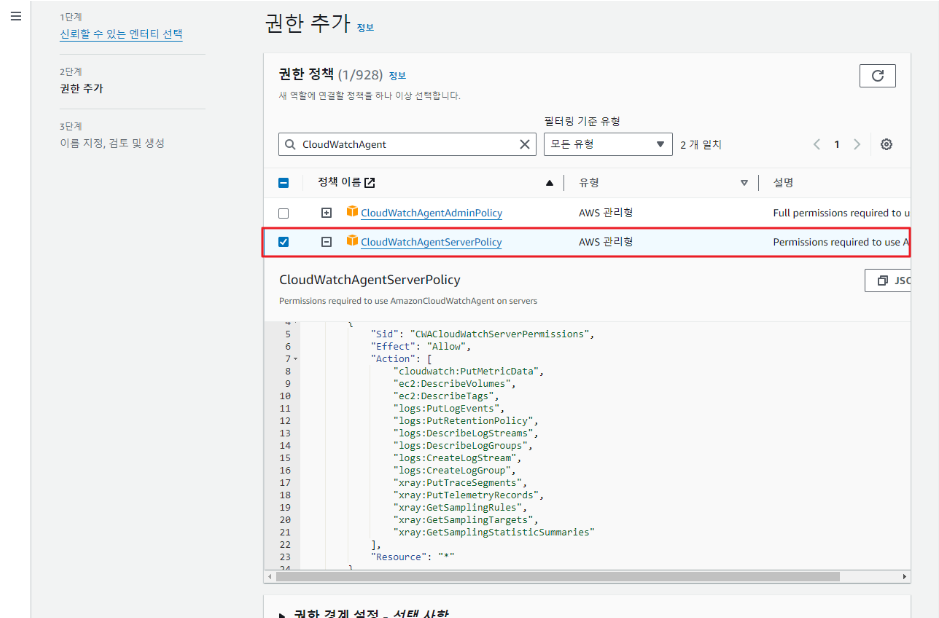Click "logs:PutLogEvents" line in JSON
This screenshot has width=939, height=618.
tap(449, 408)
